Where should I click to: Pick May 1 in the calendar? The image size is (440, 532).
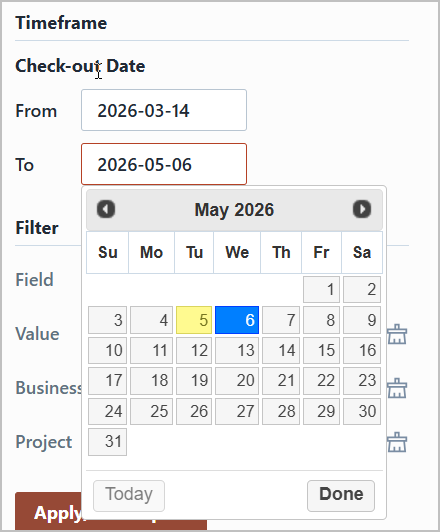[321, 289]
